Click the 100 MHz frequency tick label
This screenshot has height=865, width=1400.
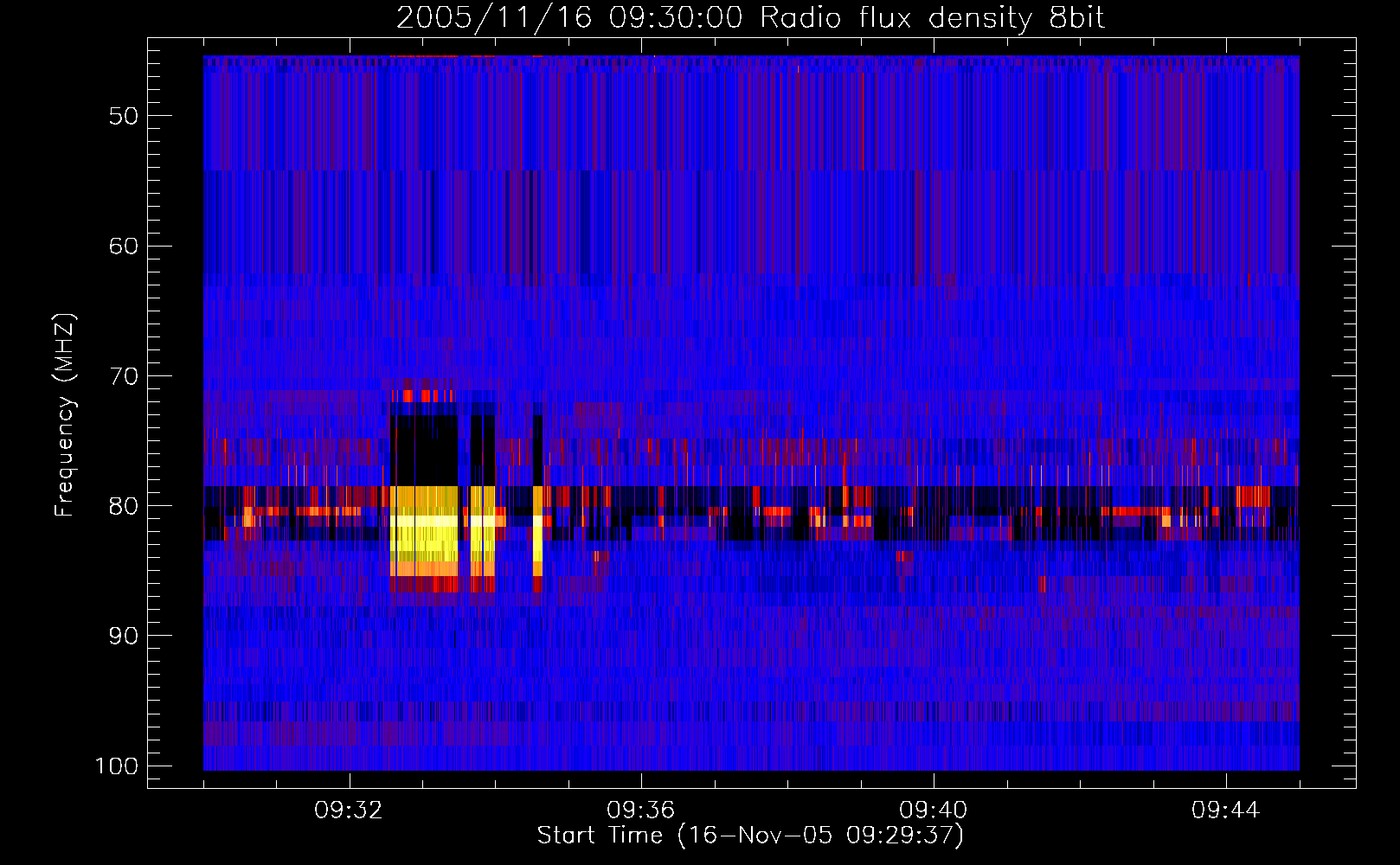click(x=116, y=766)
